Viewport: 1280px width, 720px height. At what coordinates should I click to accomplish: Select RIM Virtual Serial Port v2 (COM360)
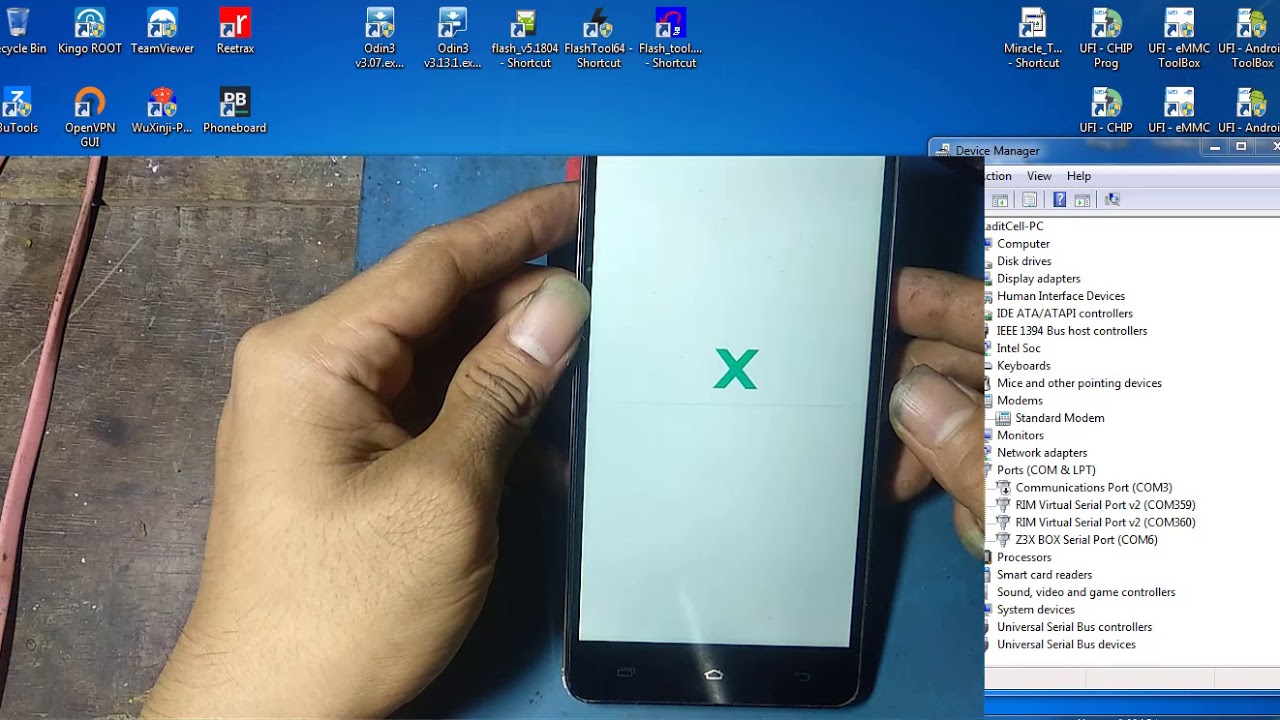[1105, 522]
